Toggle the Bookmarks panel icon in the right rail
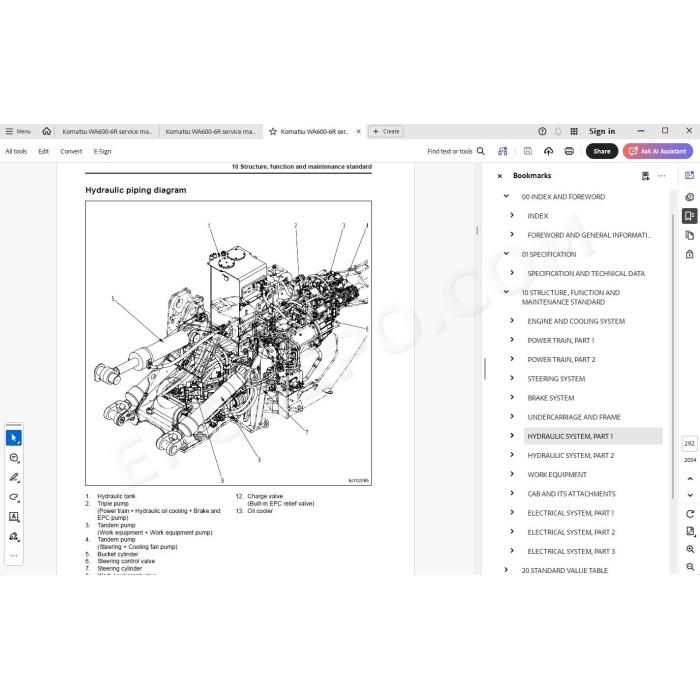 pos(690,216)
